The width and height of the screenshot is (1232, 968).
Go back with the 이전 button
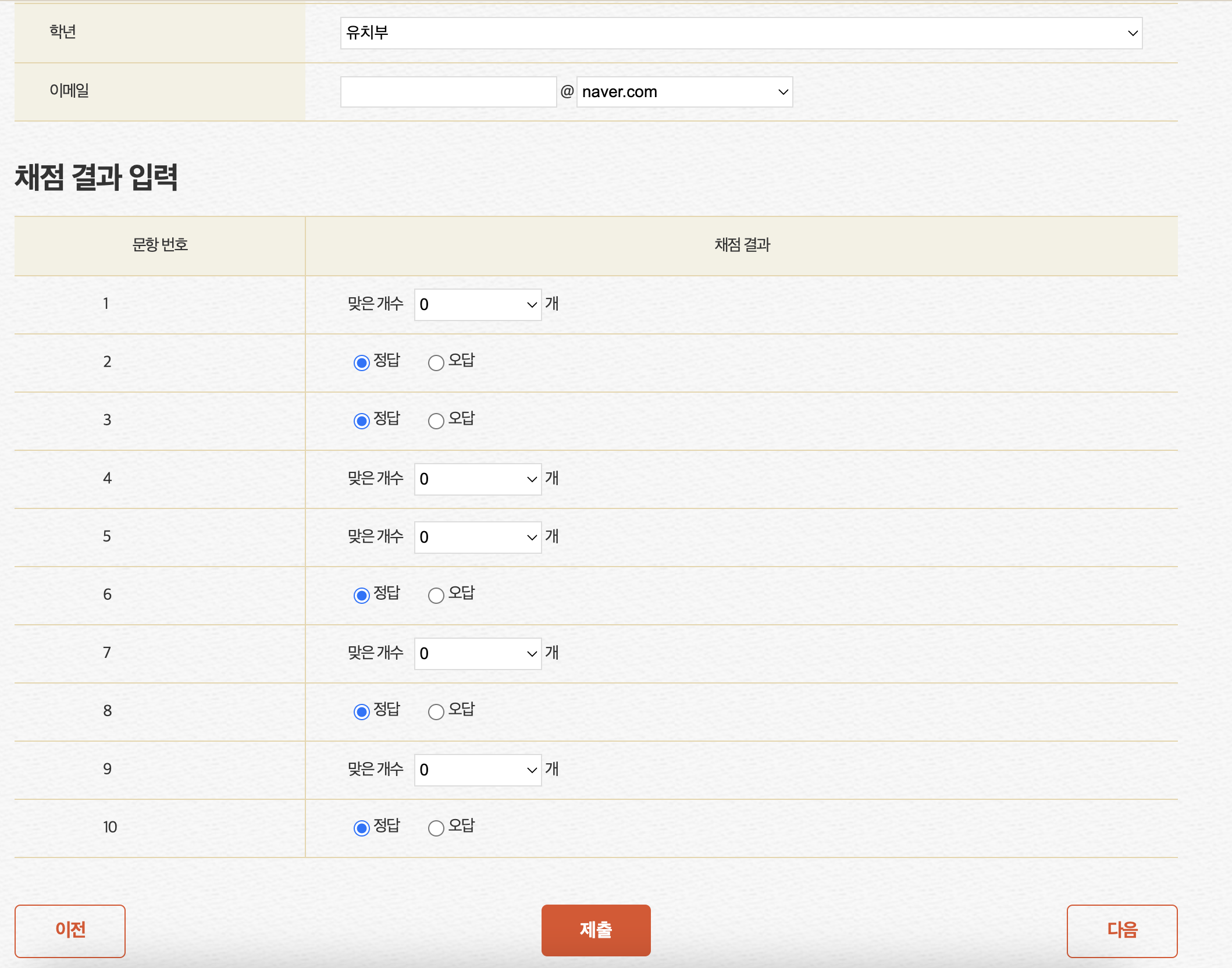coord(70,930)
